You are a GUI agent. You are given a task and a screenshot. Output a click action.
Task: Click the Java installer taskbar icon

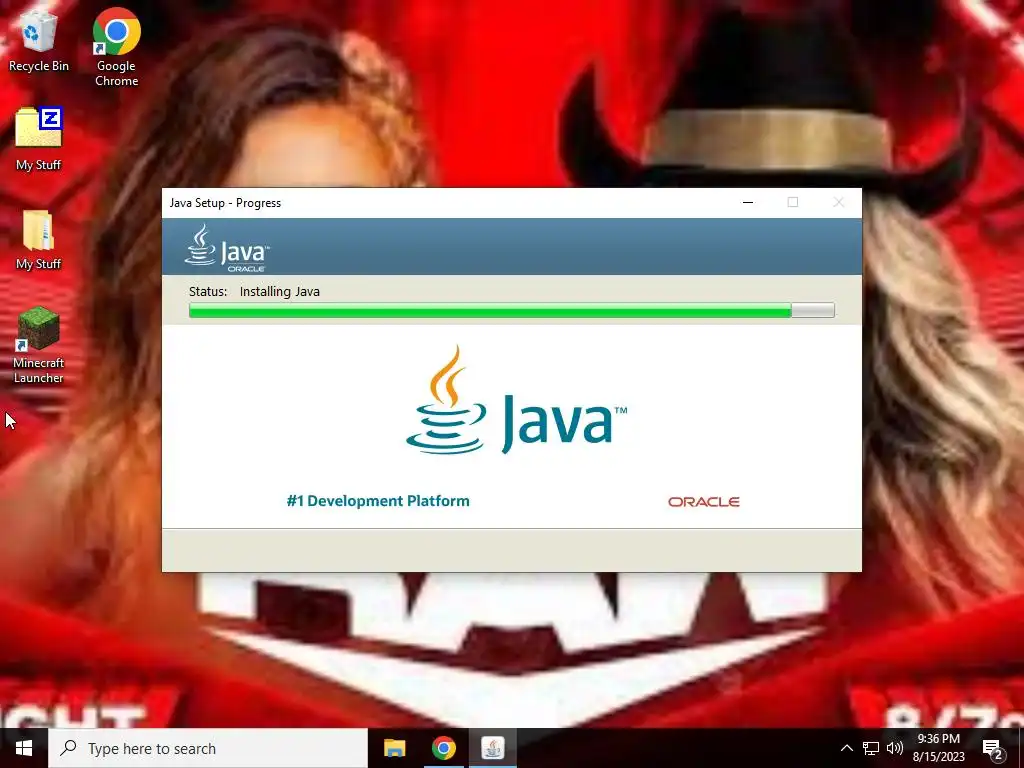[x=493, y=748]
